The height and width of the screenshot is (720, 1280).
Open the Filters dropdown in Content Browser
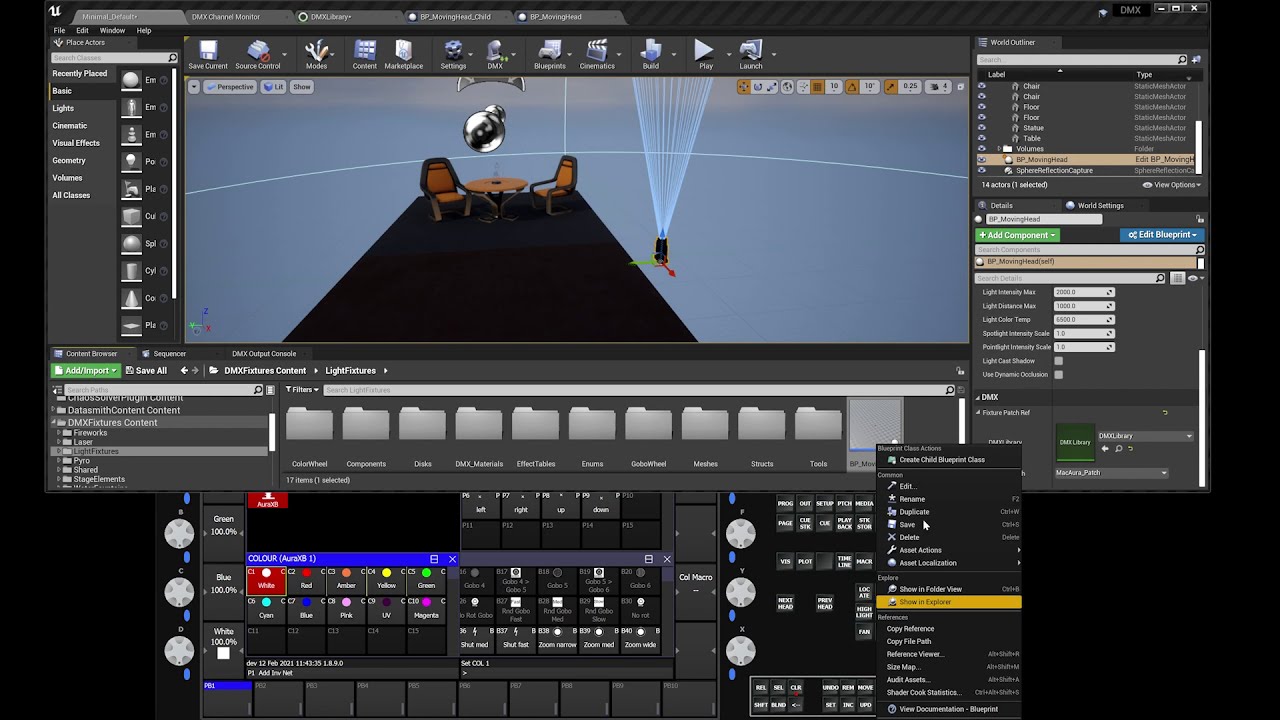pos(302,390)
